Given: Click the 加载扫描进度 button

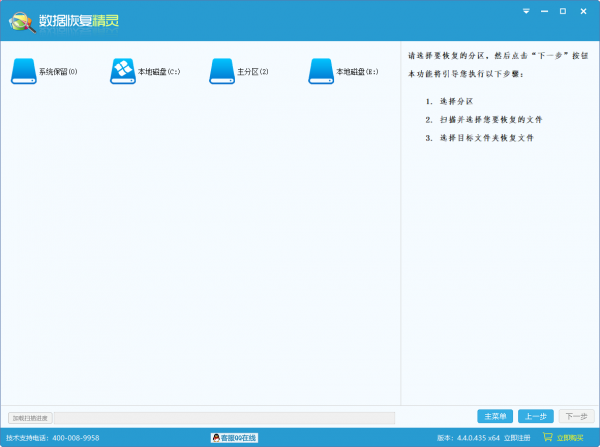Looking at the screenshot, I should pyautogui.click(x=29, y=418).
